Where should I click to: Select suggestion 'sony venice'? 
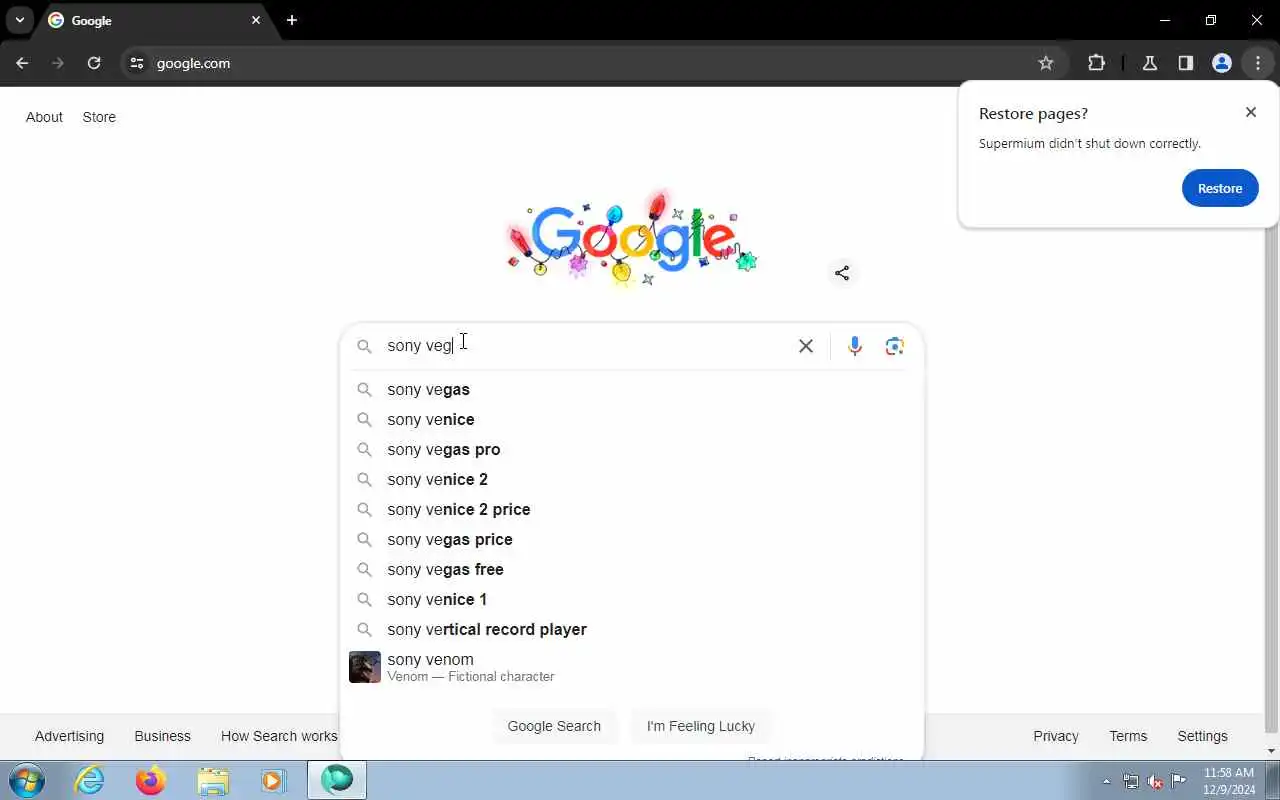(x=632, y=419)
